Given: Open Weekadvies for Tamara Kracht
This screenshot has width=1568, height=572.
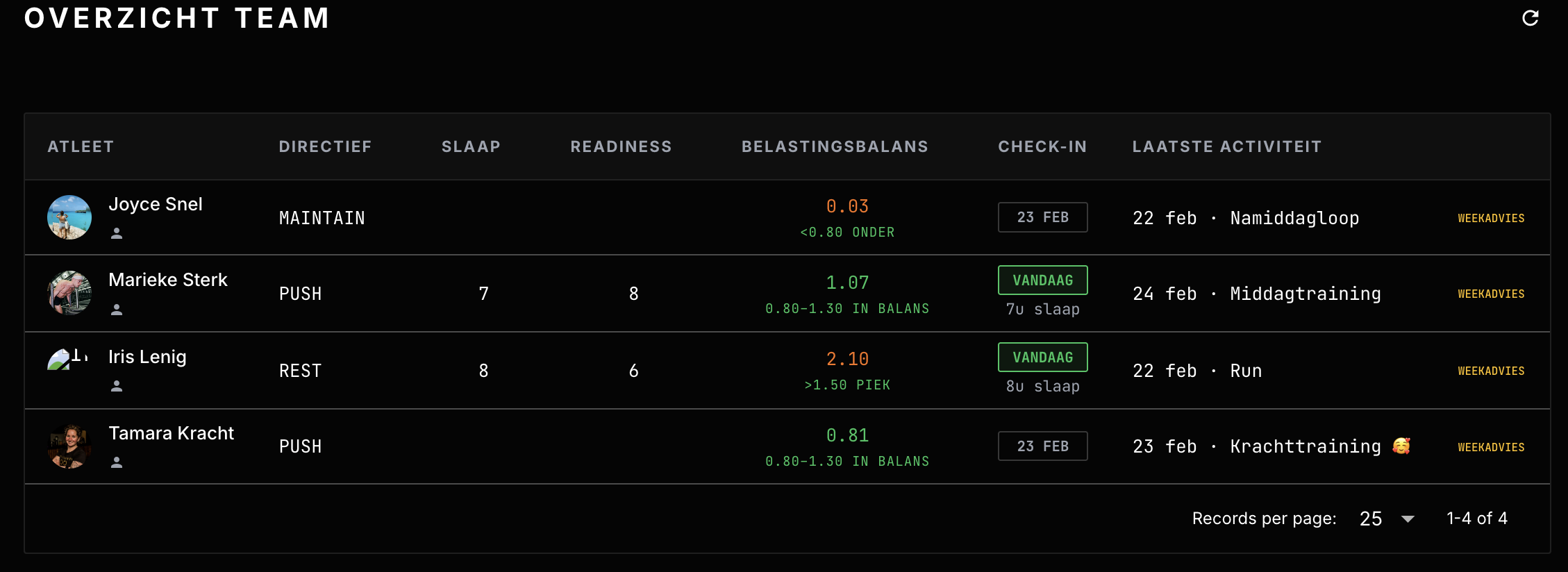Looking at the screenshot, I should tap(1491, 448).
